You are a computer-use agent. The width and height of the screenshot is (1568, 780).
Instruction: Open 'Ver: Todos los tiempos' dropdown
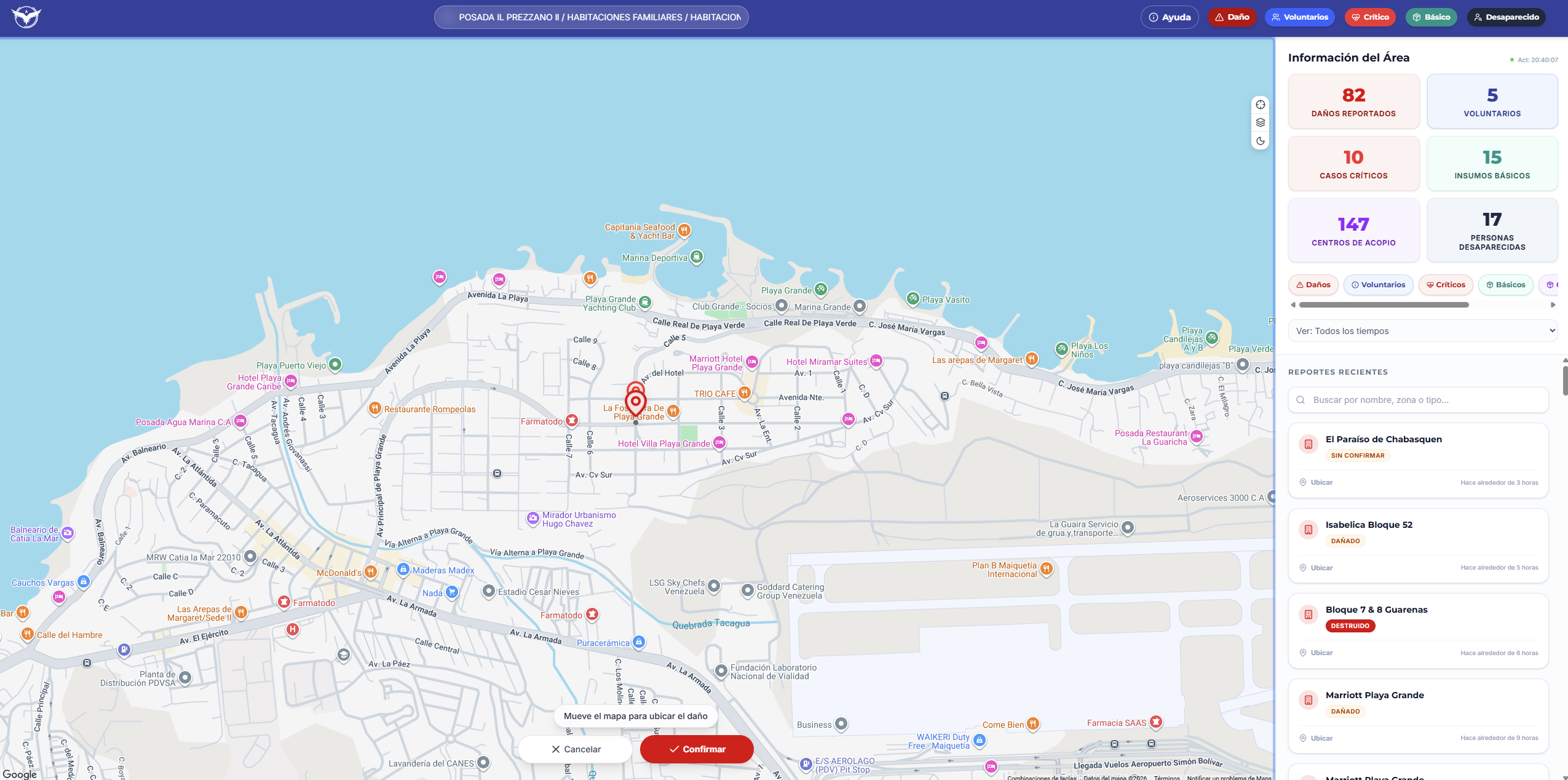click(x=1423, y=331)
